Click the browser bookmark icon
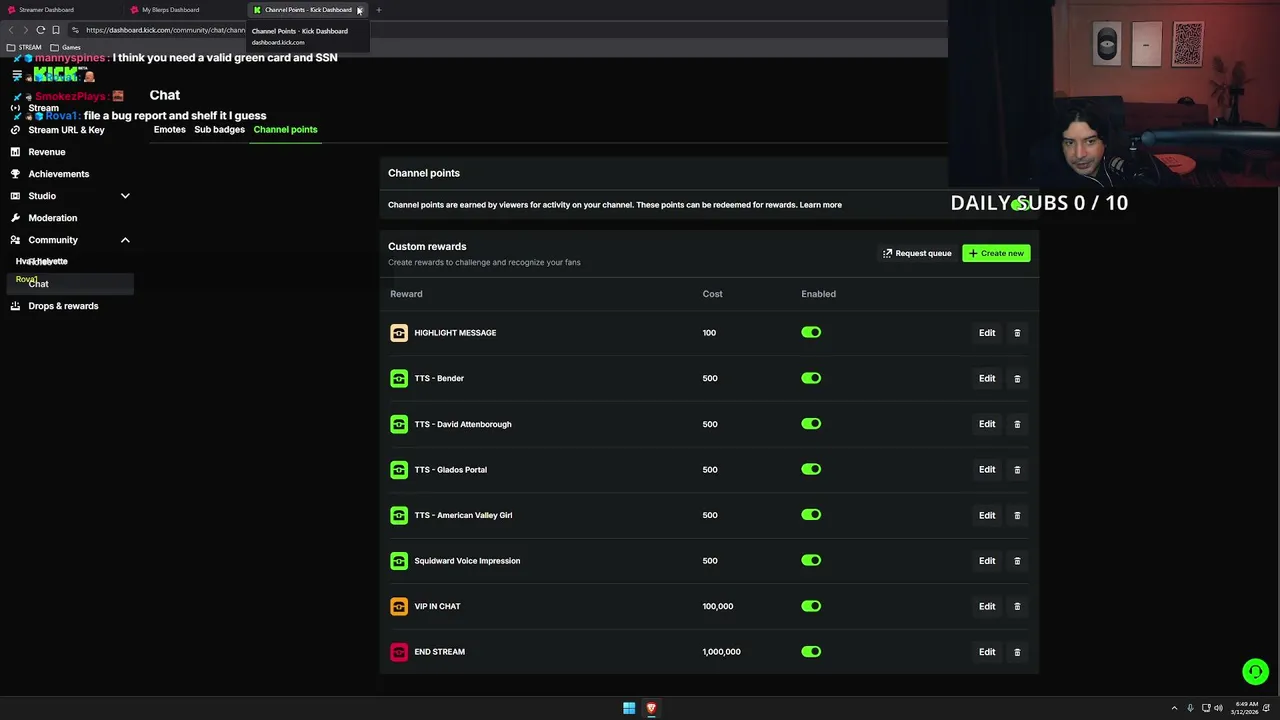The width and height of the screenshot is (1280, 720). (56, 30)
